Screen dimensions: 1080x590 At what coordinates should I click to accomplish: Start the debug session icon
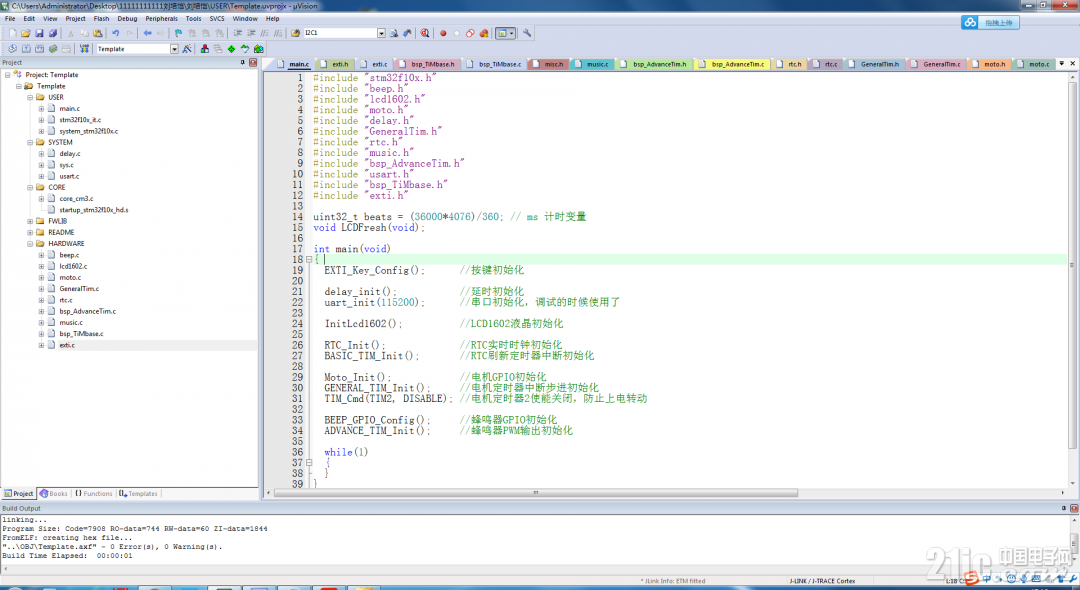[425, 33]
